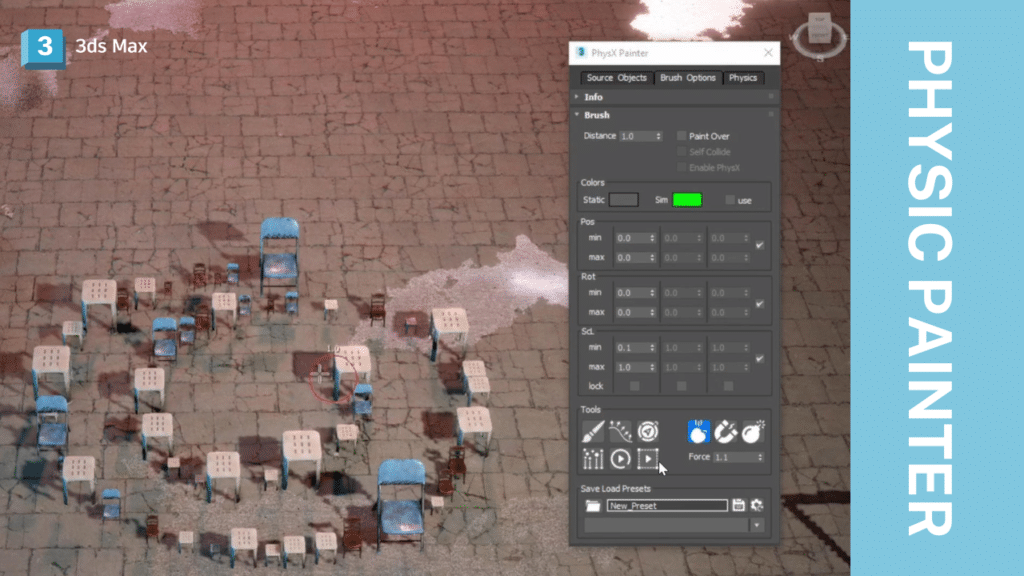Click the Distance spinner arrows
This screenshot has height=576, width=1024.
(x=658, y=136)
